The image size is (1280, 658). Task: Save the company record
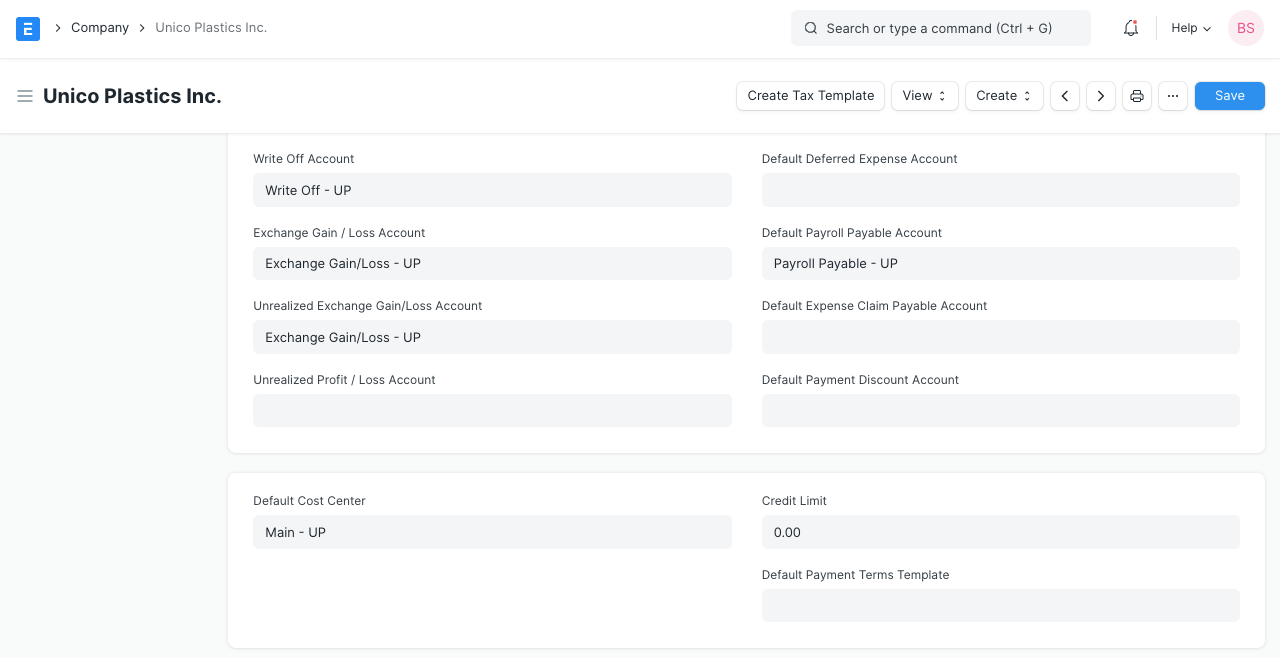pos(1230,96)
